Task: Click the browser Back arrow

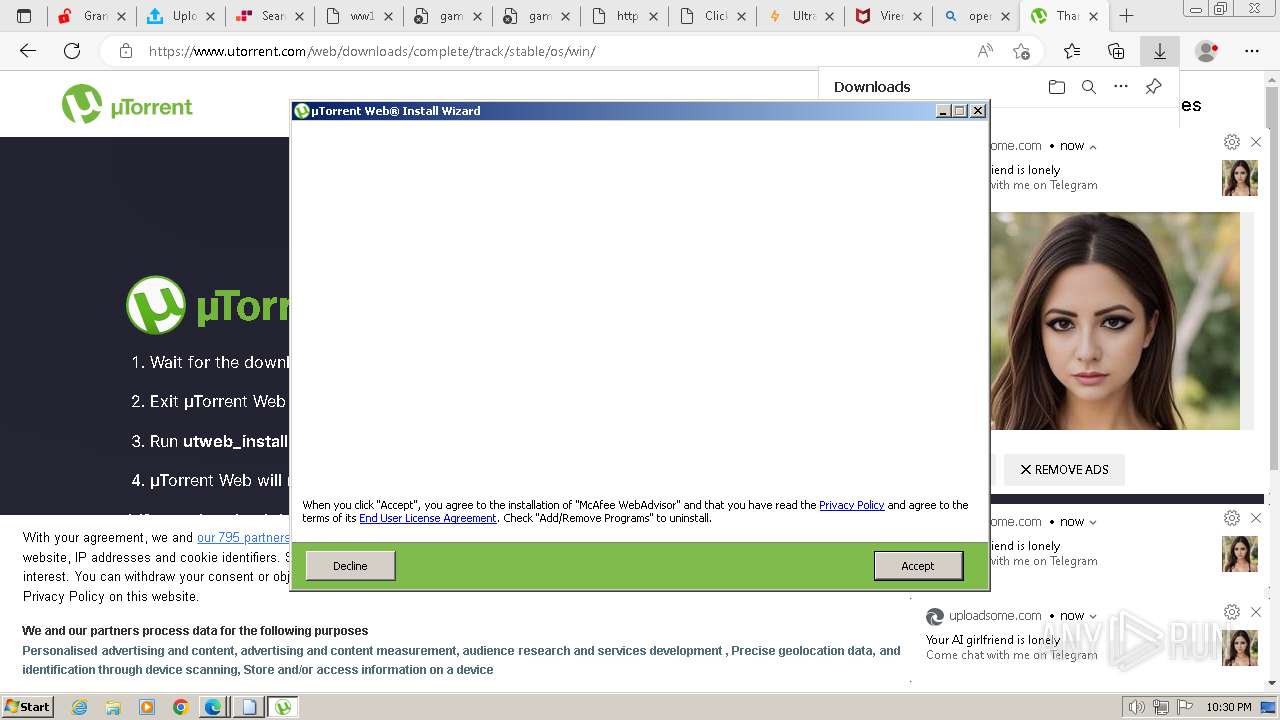Action: tap(28, 51)
